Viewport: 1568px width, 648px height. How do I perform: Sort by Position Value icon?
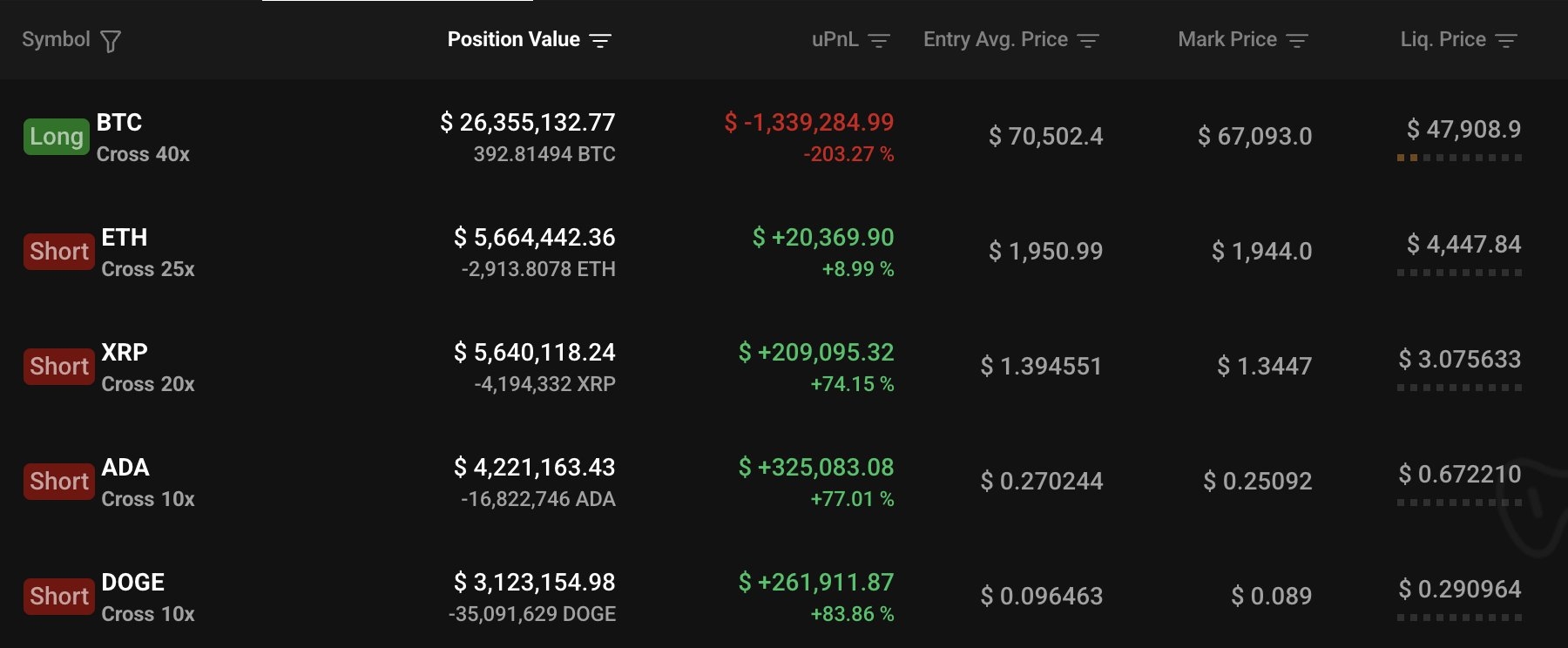(600, 40)
